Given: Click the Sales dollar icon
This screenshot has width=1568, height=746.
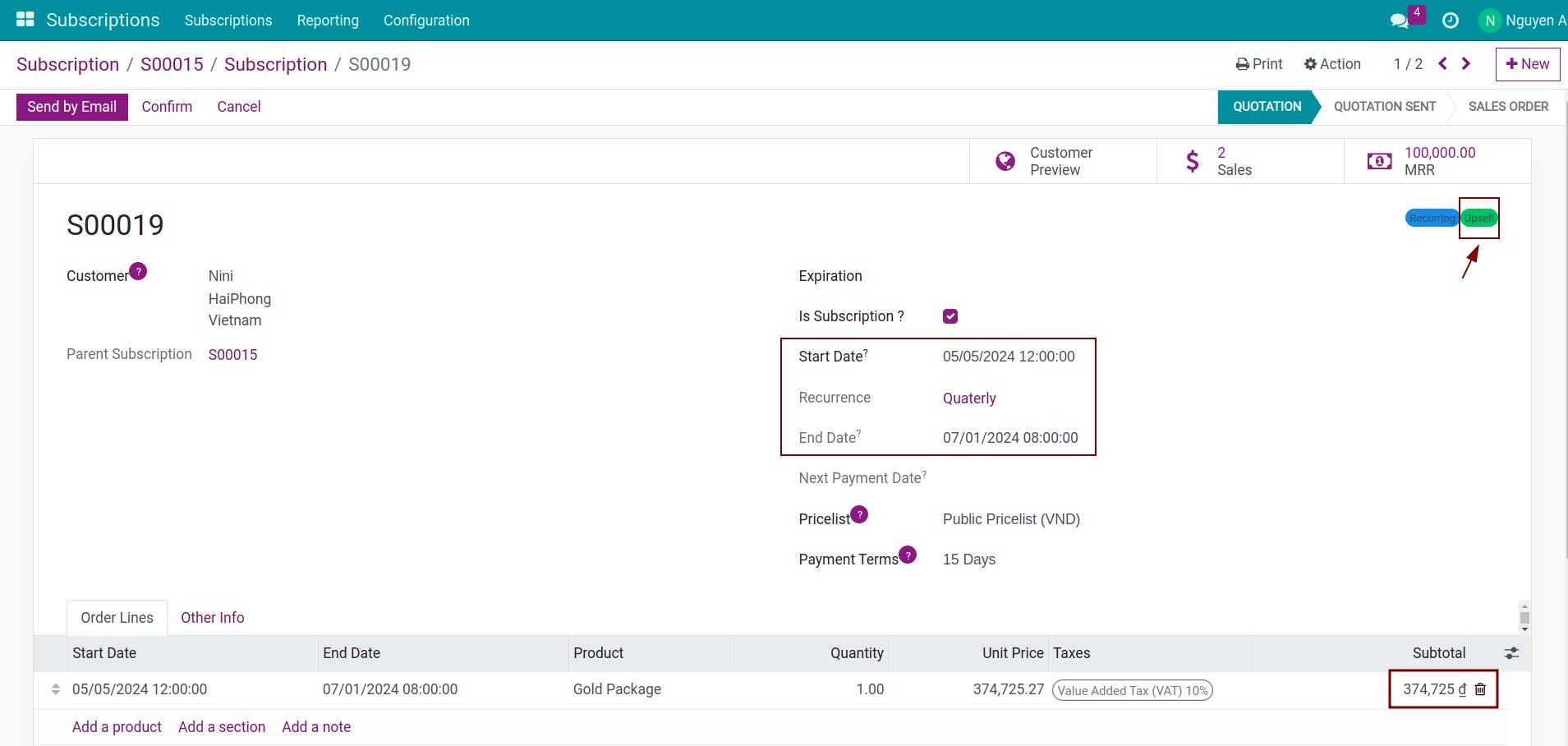Looking at the screenshot, I should (1193, 161).
